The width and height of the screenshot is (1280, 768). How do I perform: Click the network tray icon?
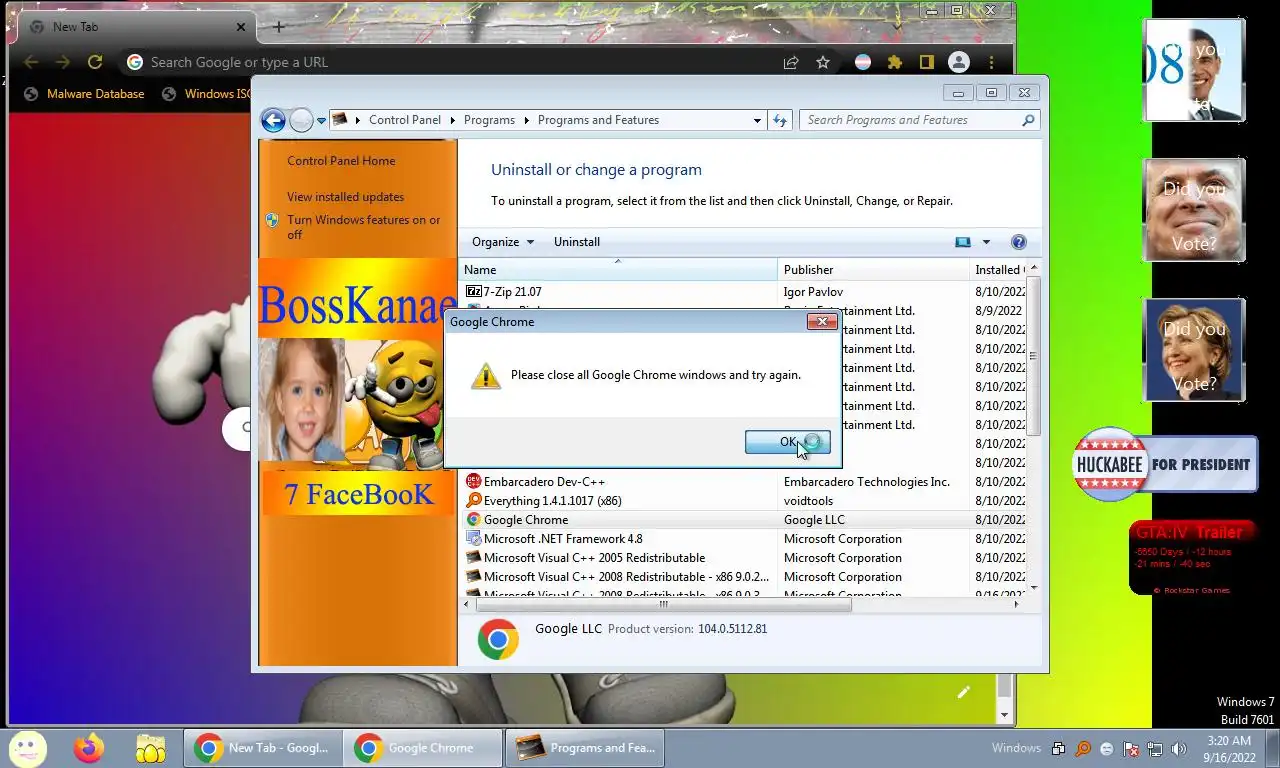1155,748
